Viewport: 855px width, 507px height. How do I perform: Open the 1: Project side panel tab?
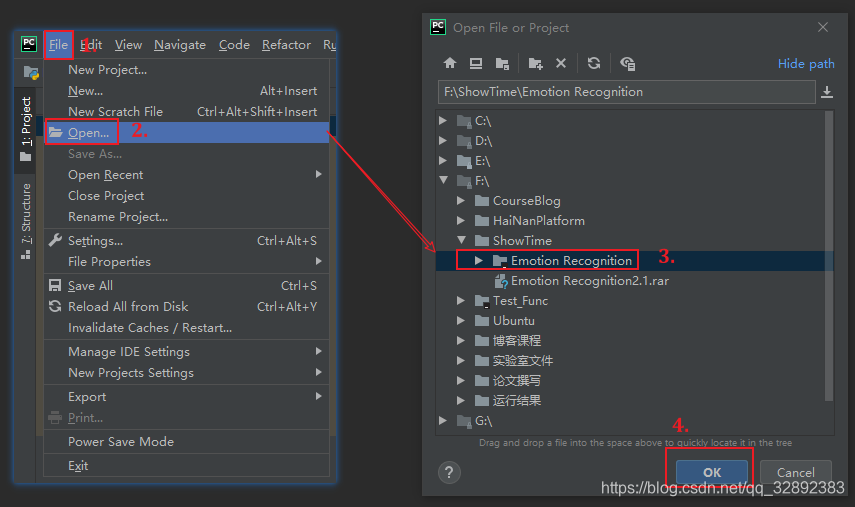26,129
